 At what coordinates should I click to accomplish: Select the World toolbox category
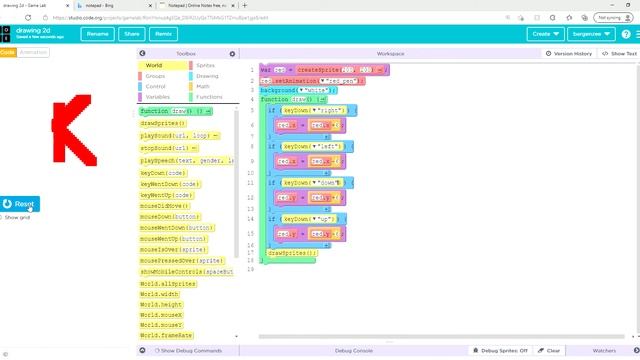coord(163,65)
